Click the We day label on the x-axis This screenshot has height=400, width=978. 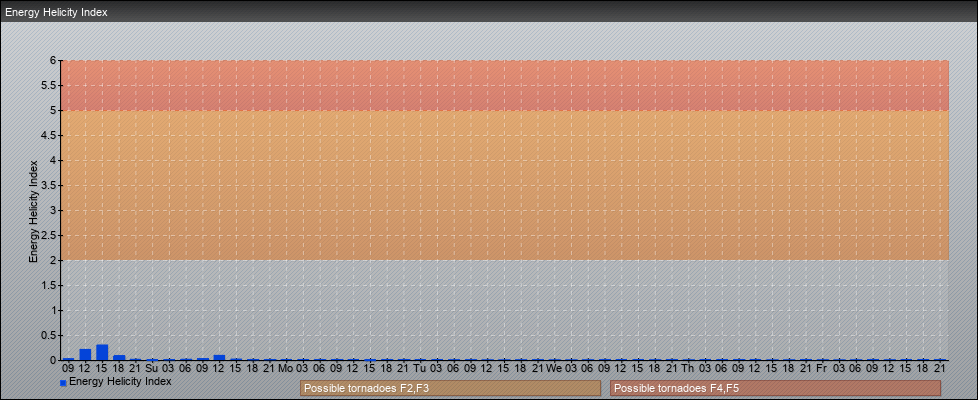click(554, 368)
